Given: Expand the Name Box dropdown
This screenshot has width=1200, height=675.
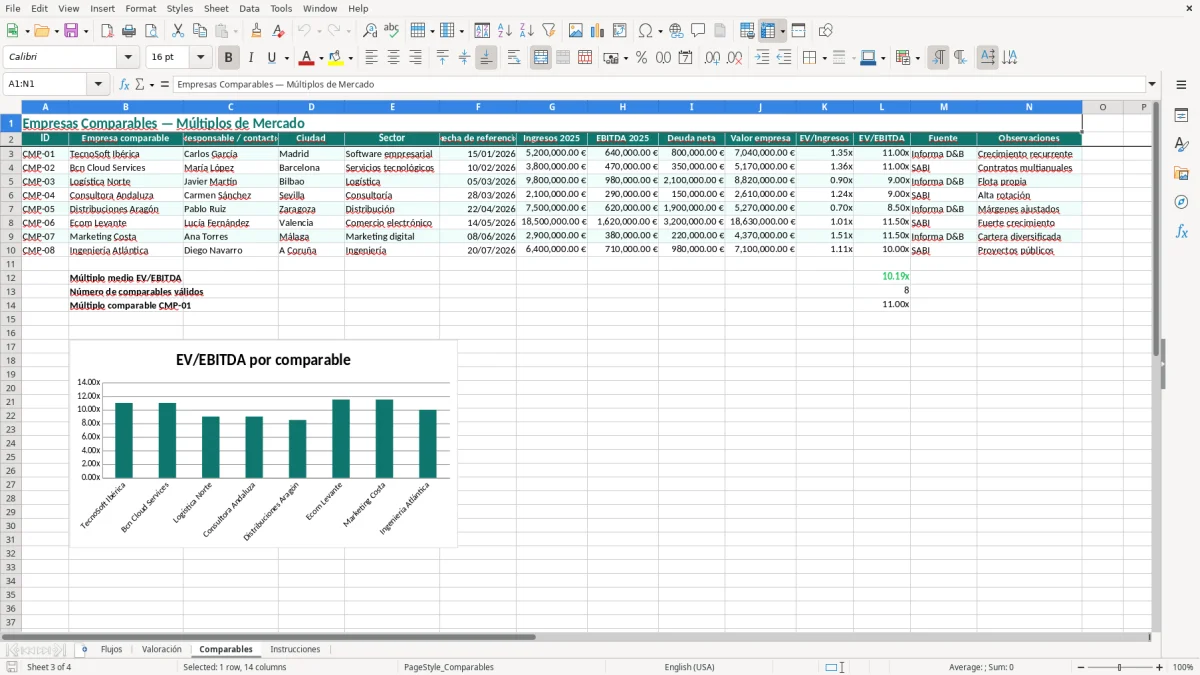Looking at the screenshot, I should point(98,85).
